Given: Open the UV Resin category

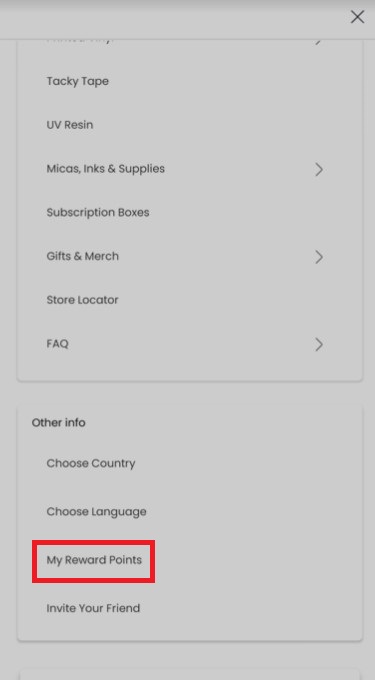Looking at the screenshot, I should click(70, 125).
